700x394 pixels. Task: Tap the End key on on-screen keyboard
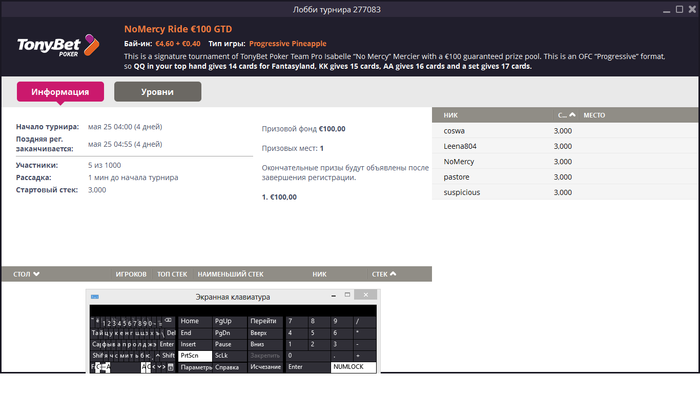(x=195, y=333)
